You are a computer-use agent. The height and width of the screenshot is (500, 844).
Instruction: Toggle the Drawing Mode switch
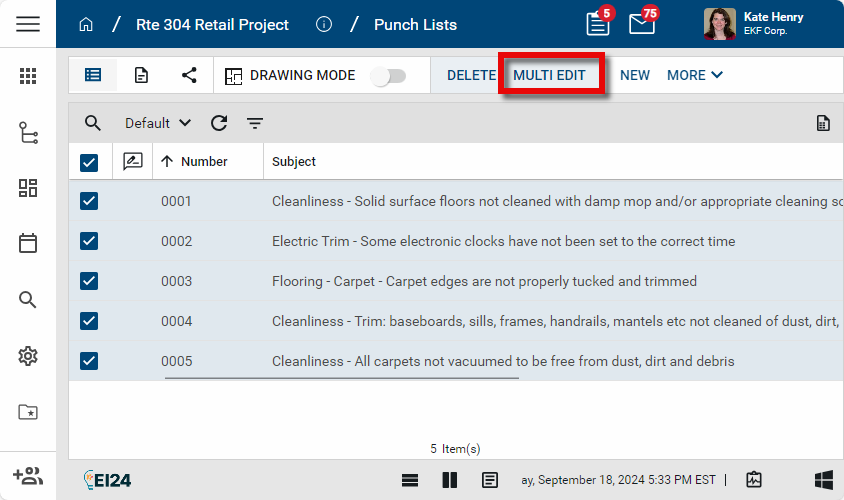[x=388, y=76]
